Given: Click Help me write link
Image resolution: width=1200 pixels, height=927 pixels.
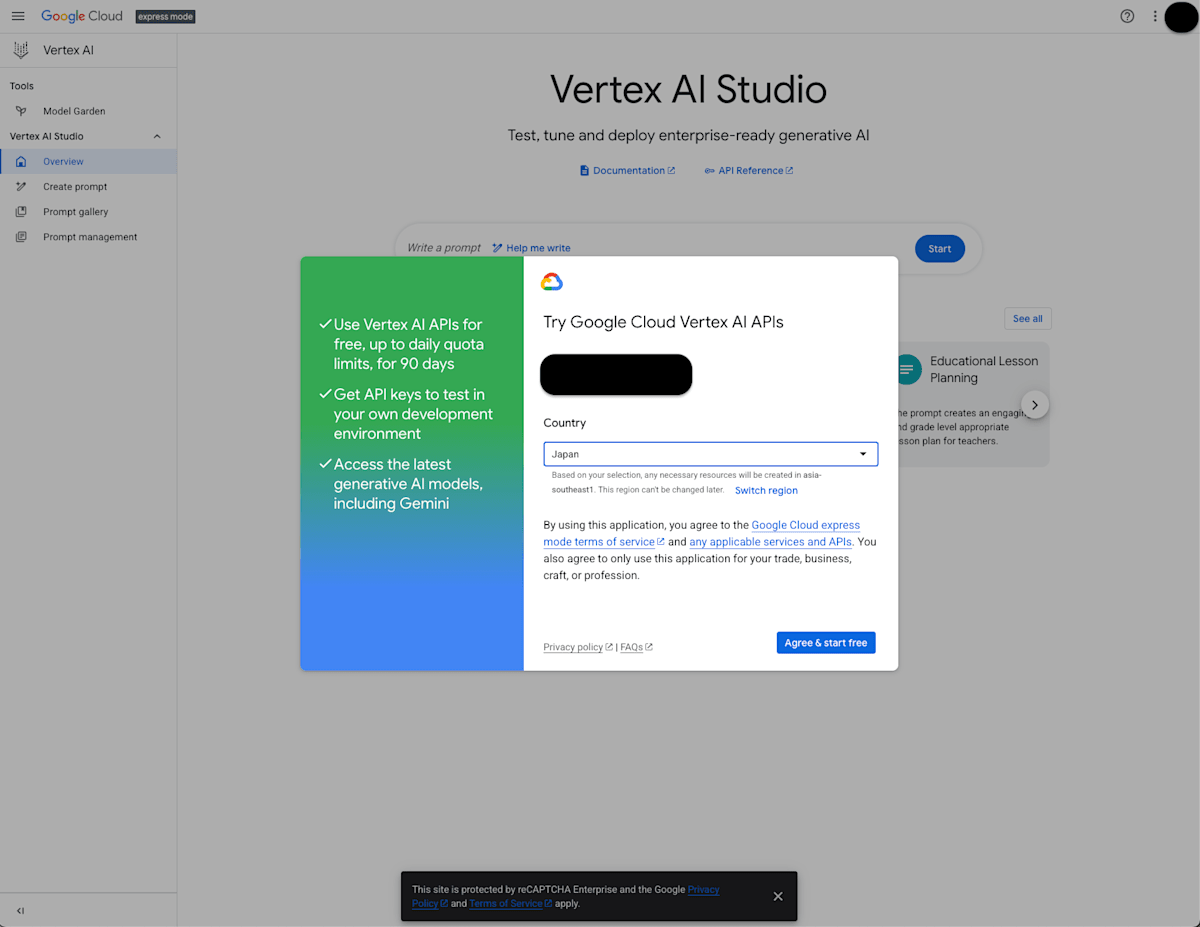Looking at the screenshot, I should click(x=531, y=248).
